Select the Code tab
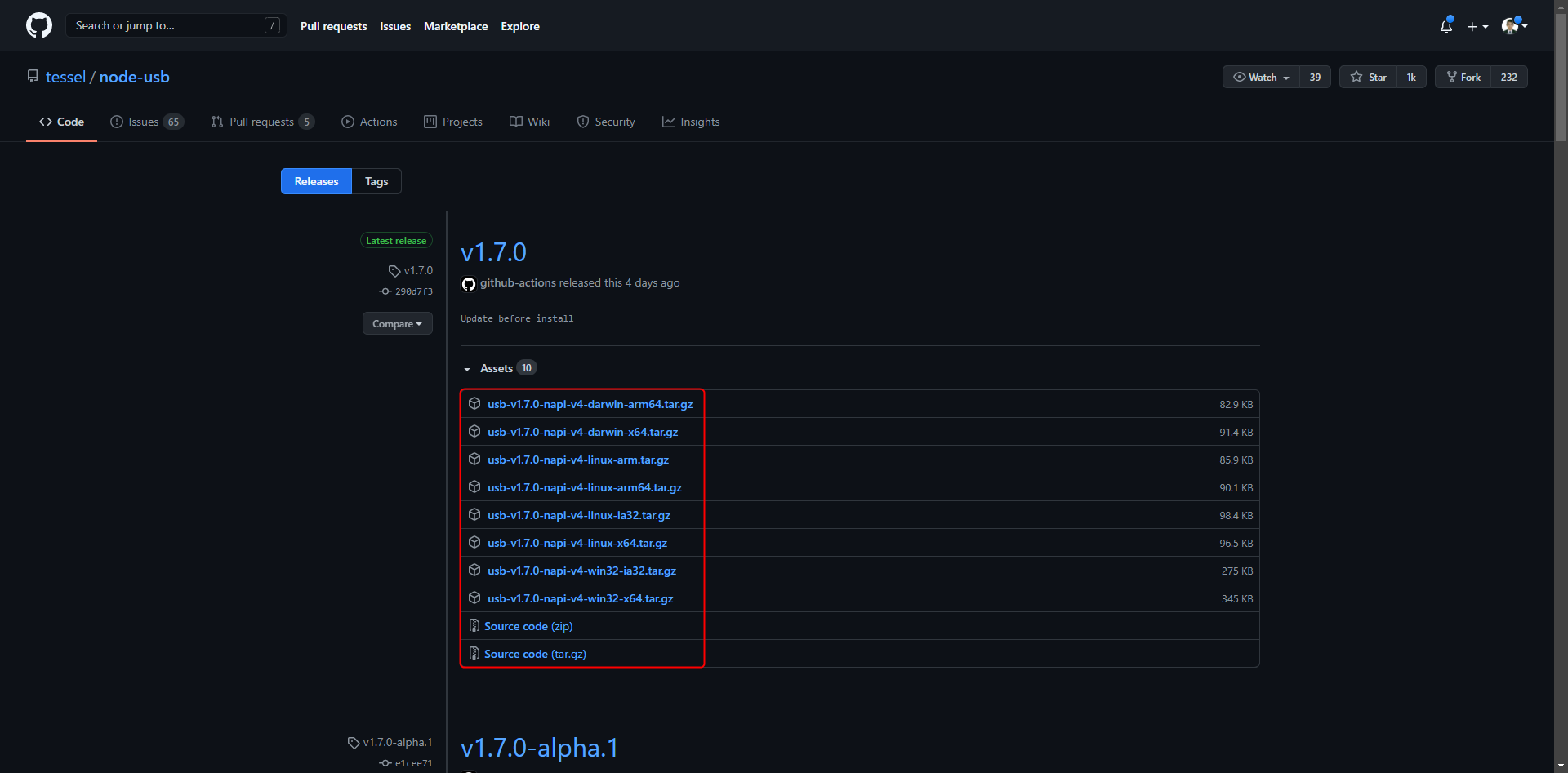Viewport: 1568px width, 773px height. pos(61,122)
